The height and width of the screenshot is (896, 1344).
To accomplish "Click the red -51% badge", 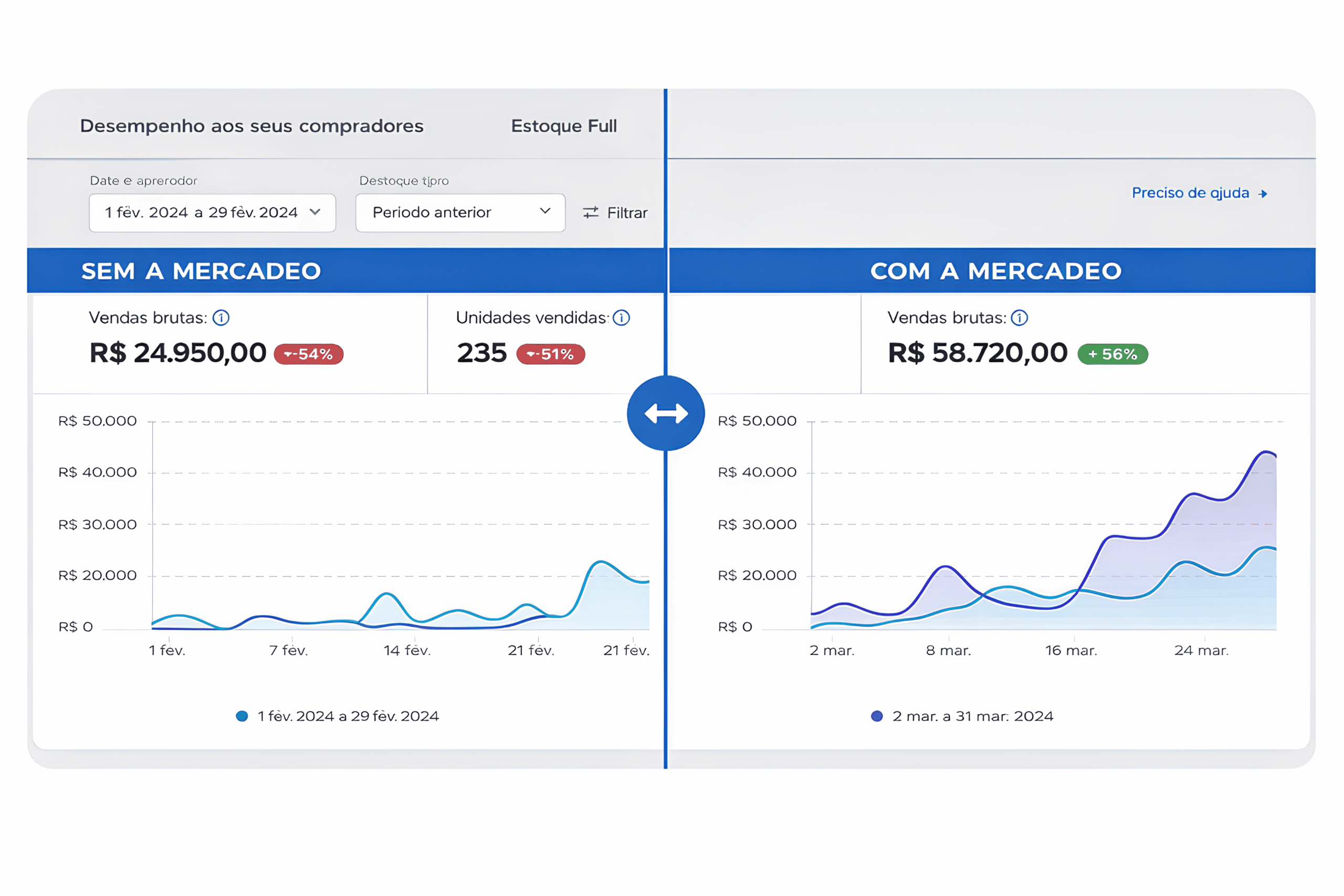I will pyautogui.click(x=550, y=354).
